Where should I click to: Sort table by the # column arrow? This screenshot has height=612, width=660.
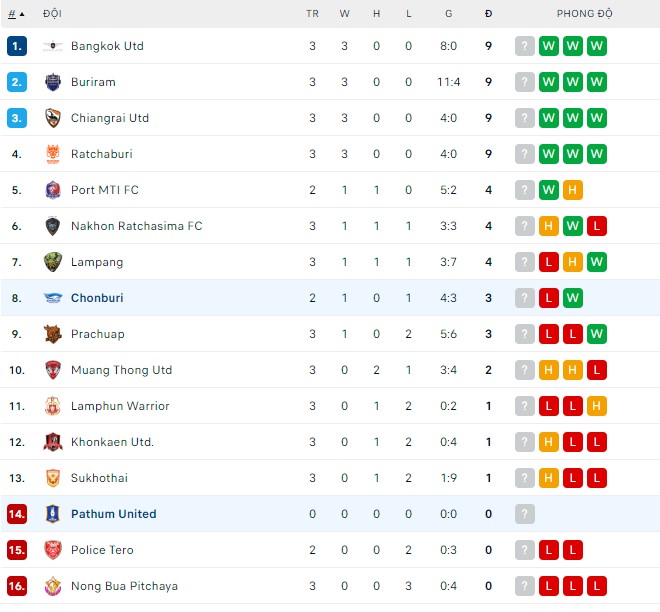(x=17, y=14)
